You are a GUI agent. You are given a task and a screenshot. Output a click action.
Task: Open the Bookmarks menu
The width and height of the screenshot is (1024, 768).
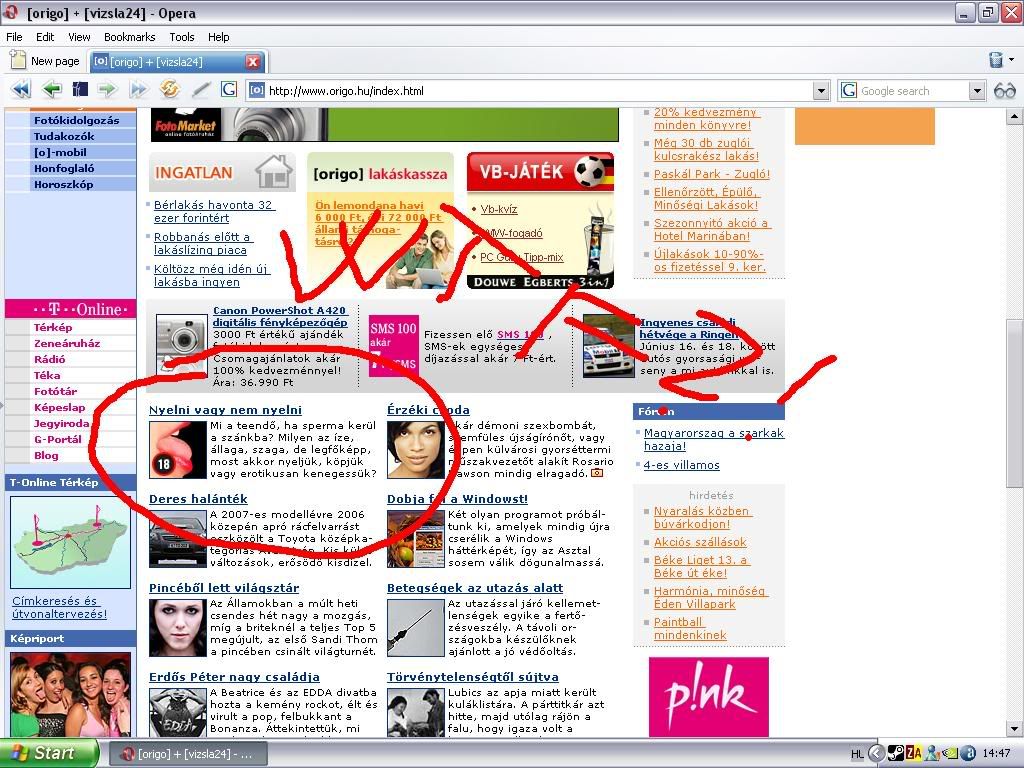point(129,37)
